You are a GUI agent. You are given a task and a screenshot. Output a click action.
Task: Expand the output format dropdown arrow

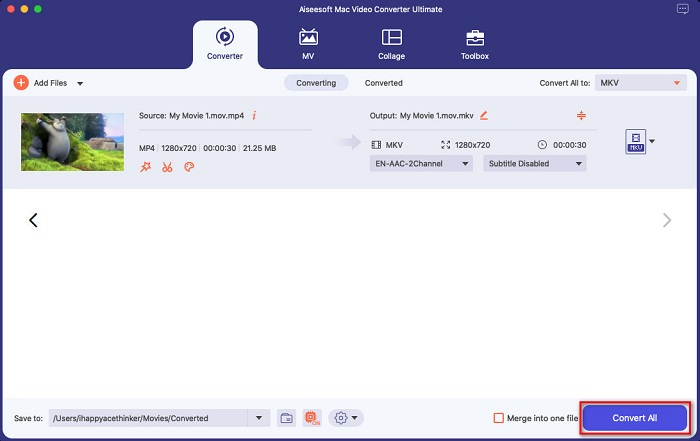652,141
